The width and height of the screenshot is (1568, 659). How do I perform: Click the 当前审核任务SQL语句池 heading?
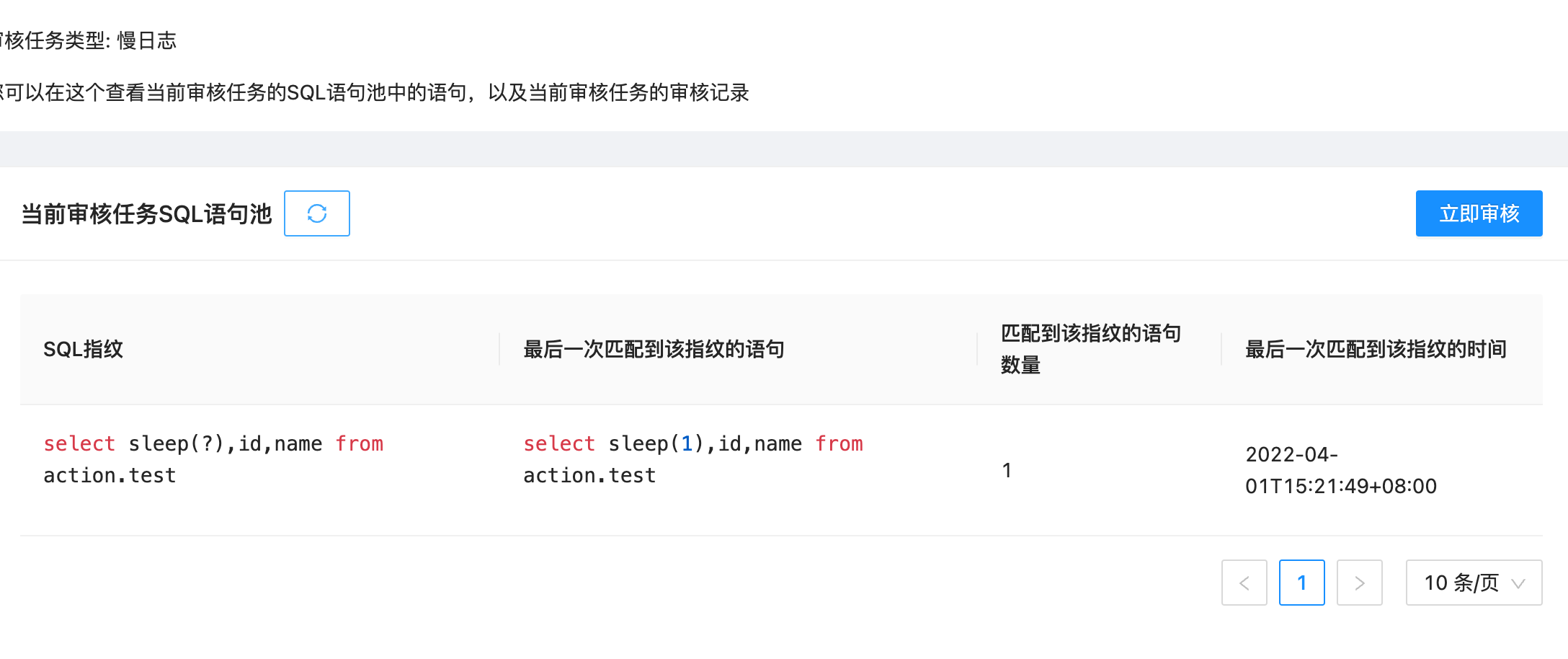(146, 213)
